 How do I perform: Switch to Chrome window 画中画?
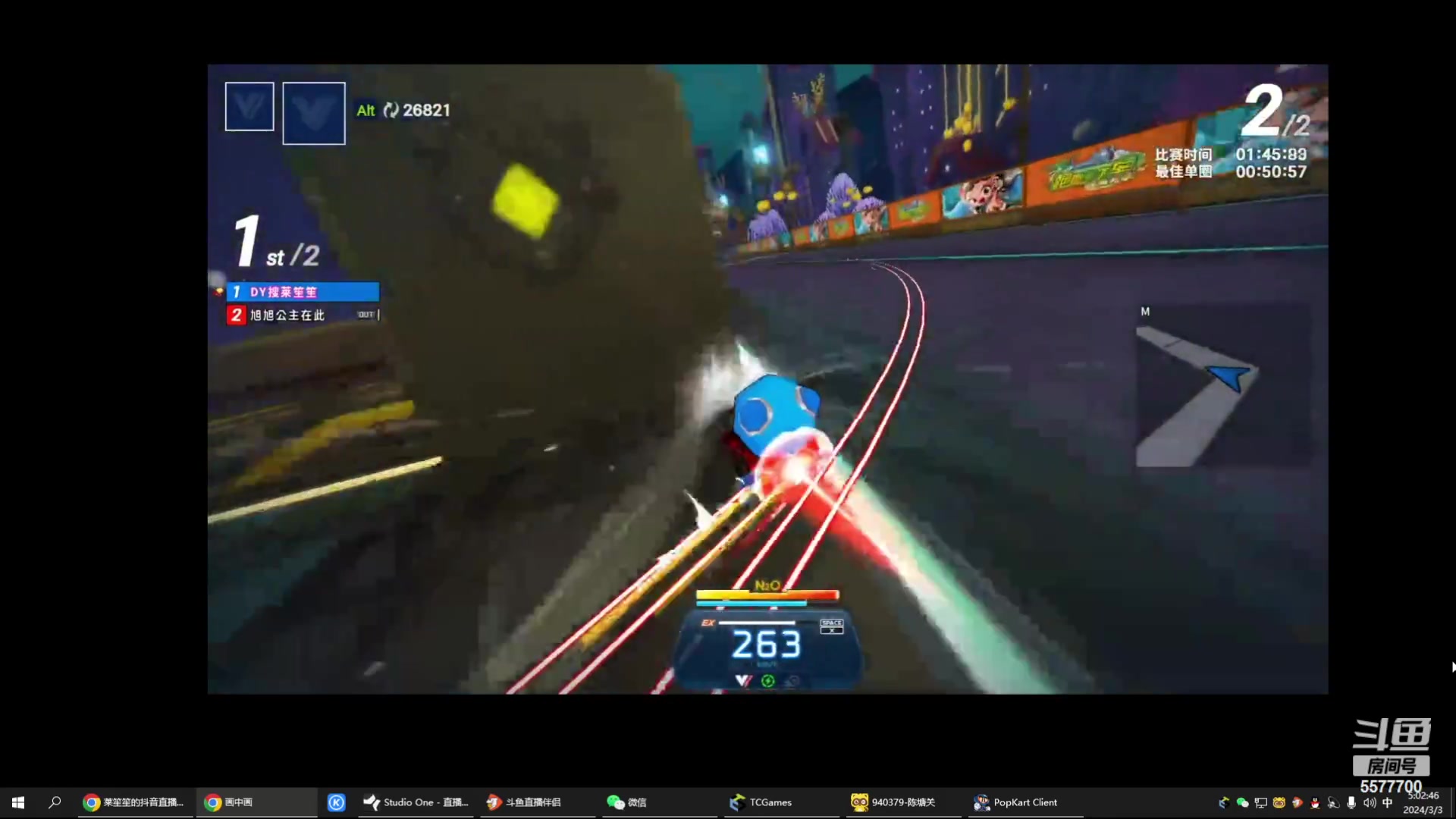coord(256,802)
